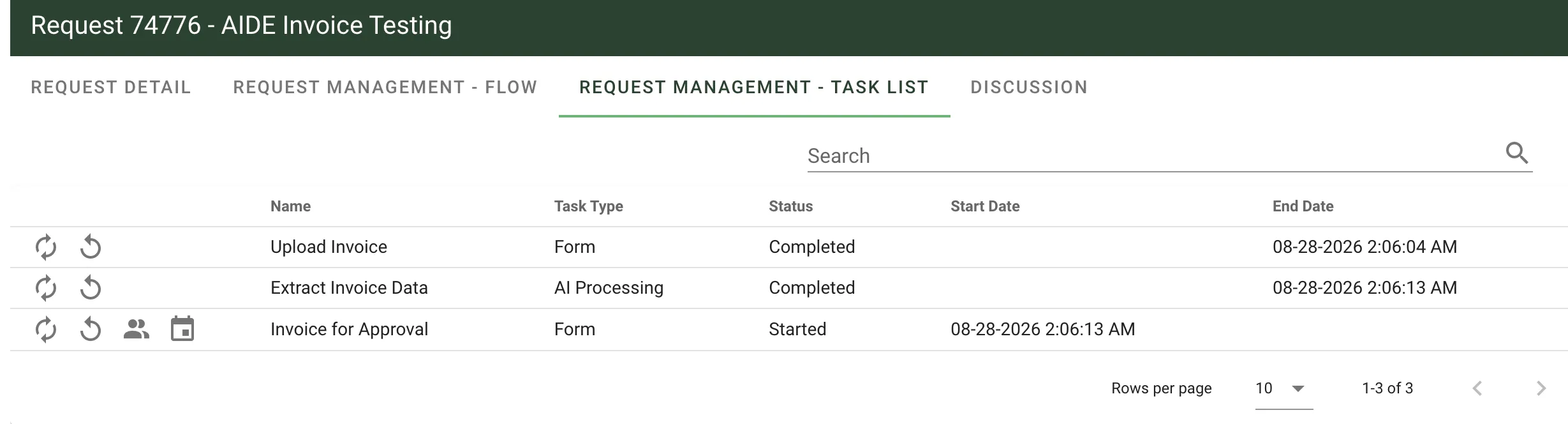1568x424 pixels.
Task: Sort by the Task Type column header
Action: (x=589, y=206)
